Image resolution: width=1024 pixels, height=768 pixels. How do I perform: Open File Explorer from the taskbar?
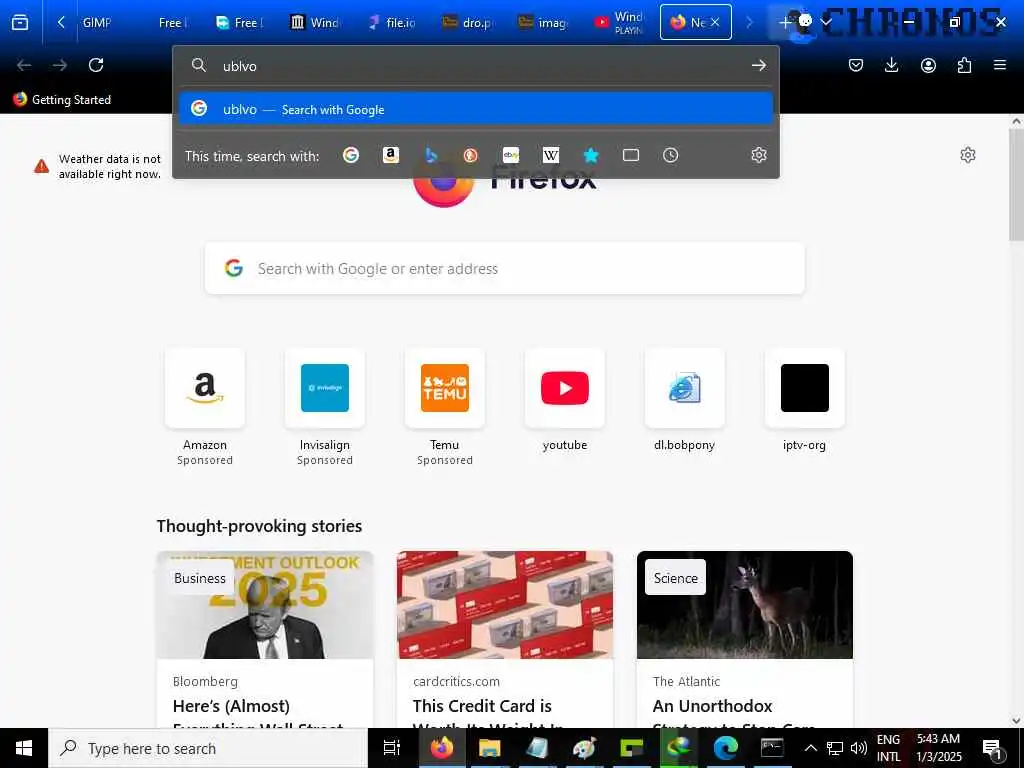coord(489,748)
